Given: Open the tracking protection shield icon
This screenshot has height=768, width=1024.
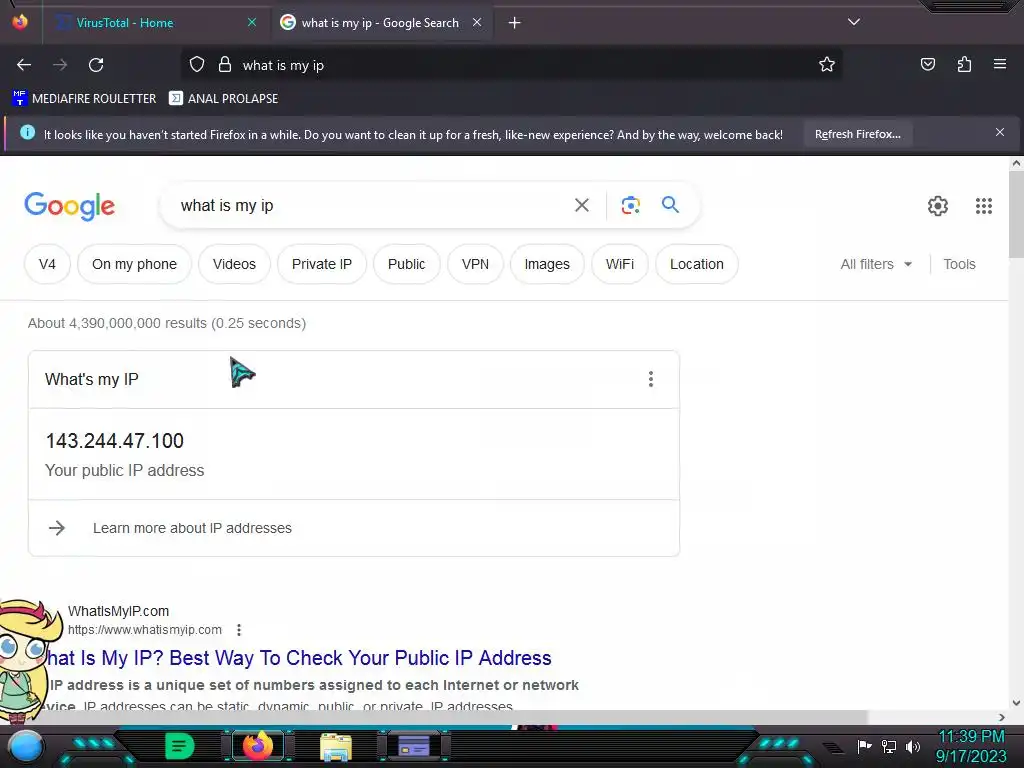Looking at the screenshot, I should tap(197, 65).
